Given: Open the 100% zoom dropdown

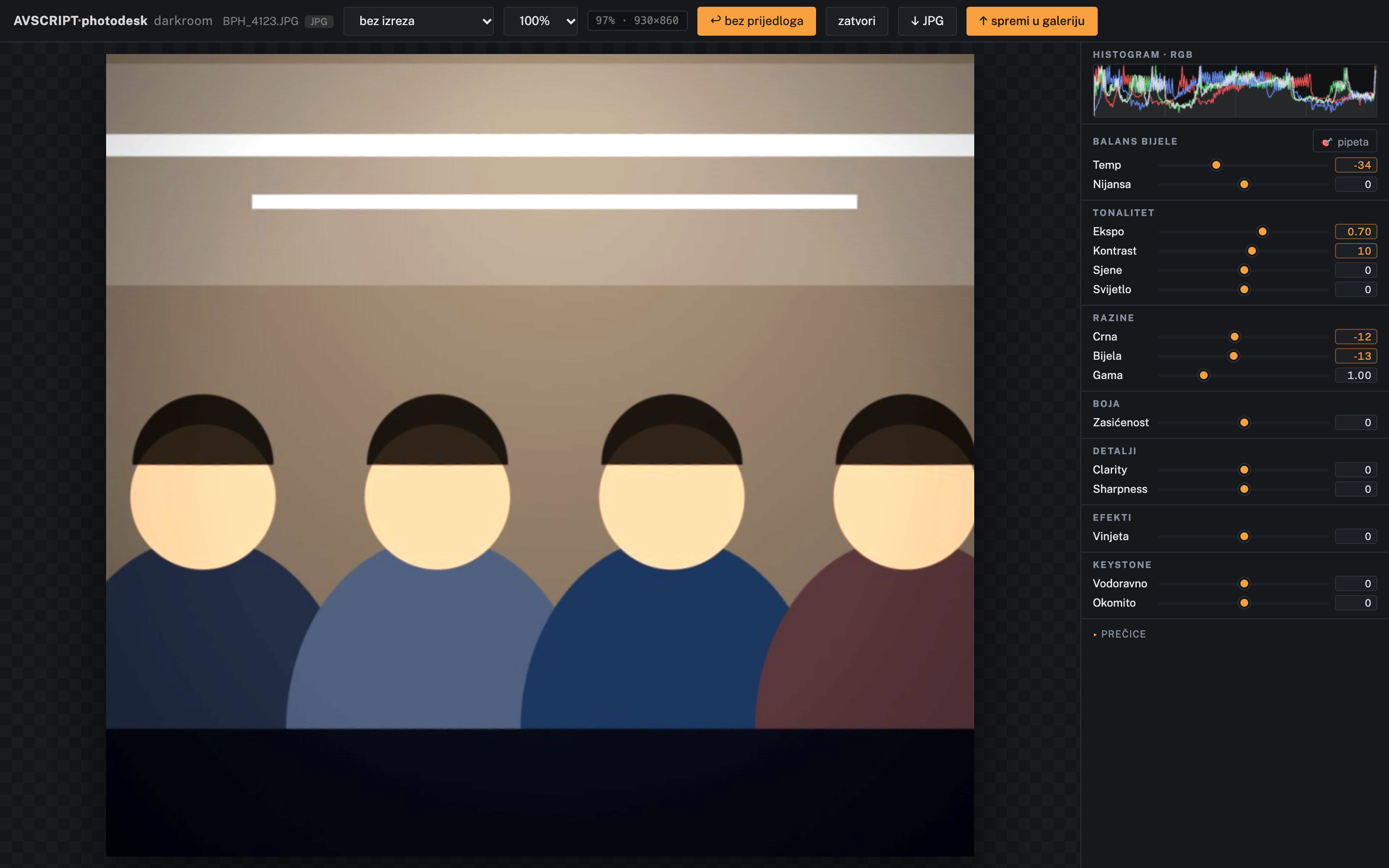Looking at the screenshot, I should 540,21.
